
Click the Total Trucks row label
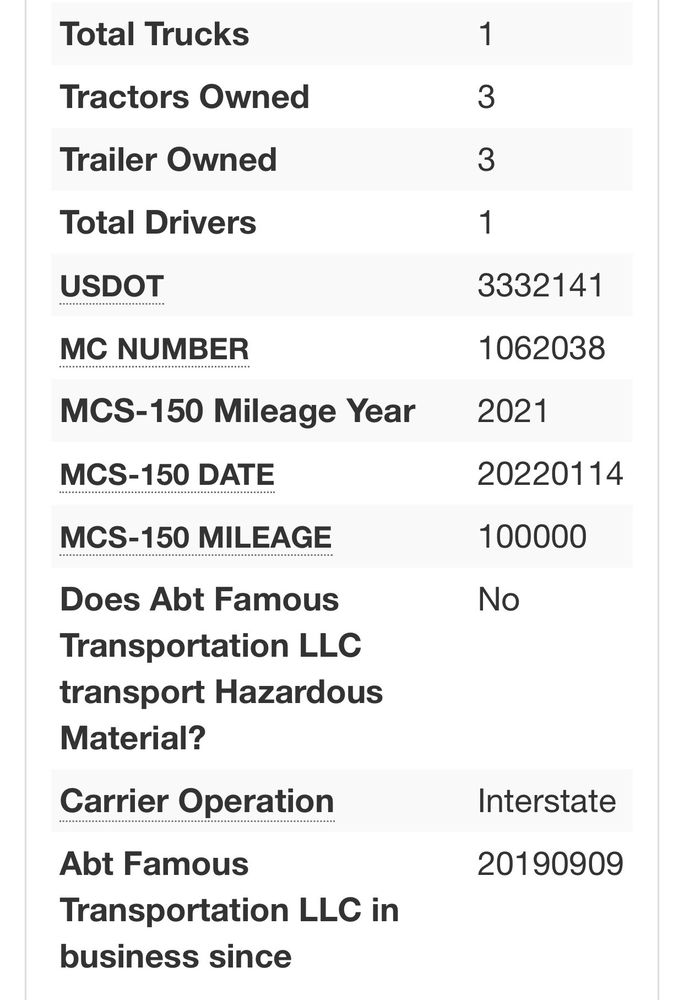pyautogui.click(x=154, y=34)
